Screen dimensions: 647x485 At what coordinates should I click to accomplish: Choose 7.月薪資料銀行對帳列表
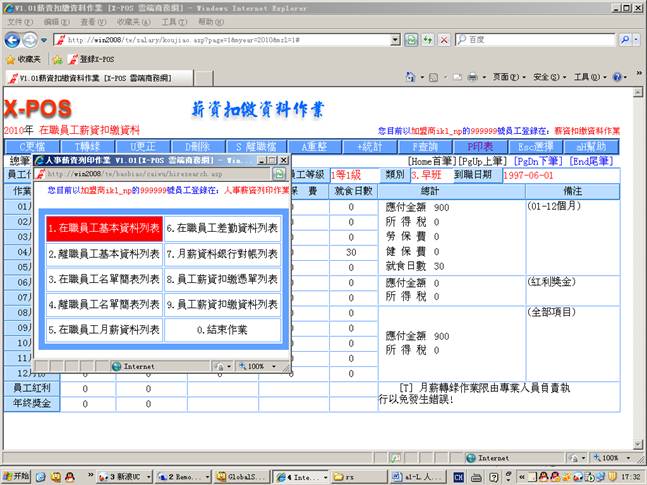pyautogui.click(x=222, y=254)
